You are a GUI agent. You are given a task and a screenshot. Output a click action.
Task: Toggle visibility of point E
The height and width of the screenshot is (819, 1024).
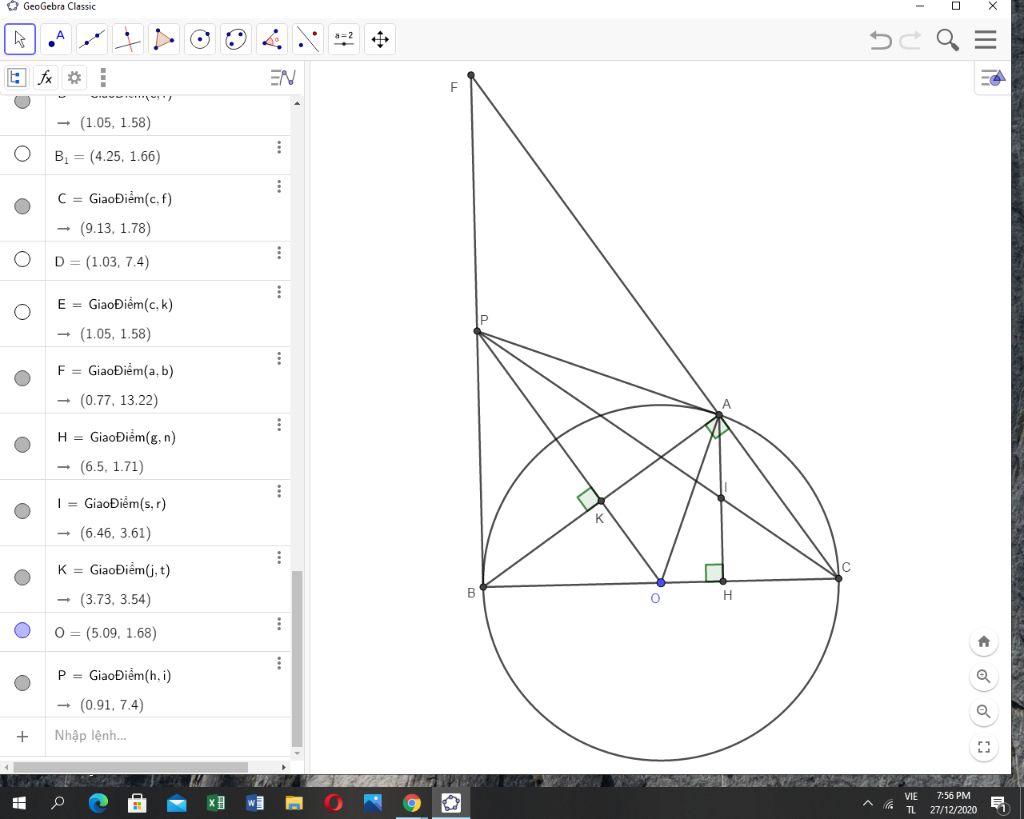click(22, 312)
